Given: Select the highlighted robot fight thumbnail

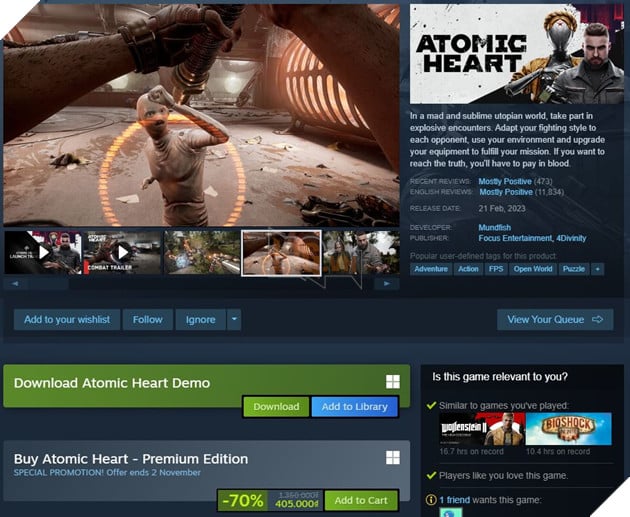Looking at the screenshot, I should (x=281, y=253).
